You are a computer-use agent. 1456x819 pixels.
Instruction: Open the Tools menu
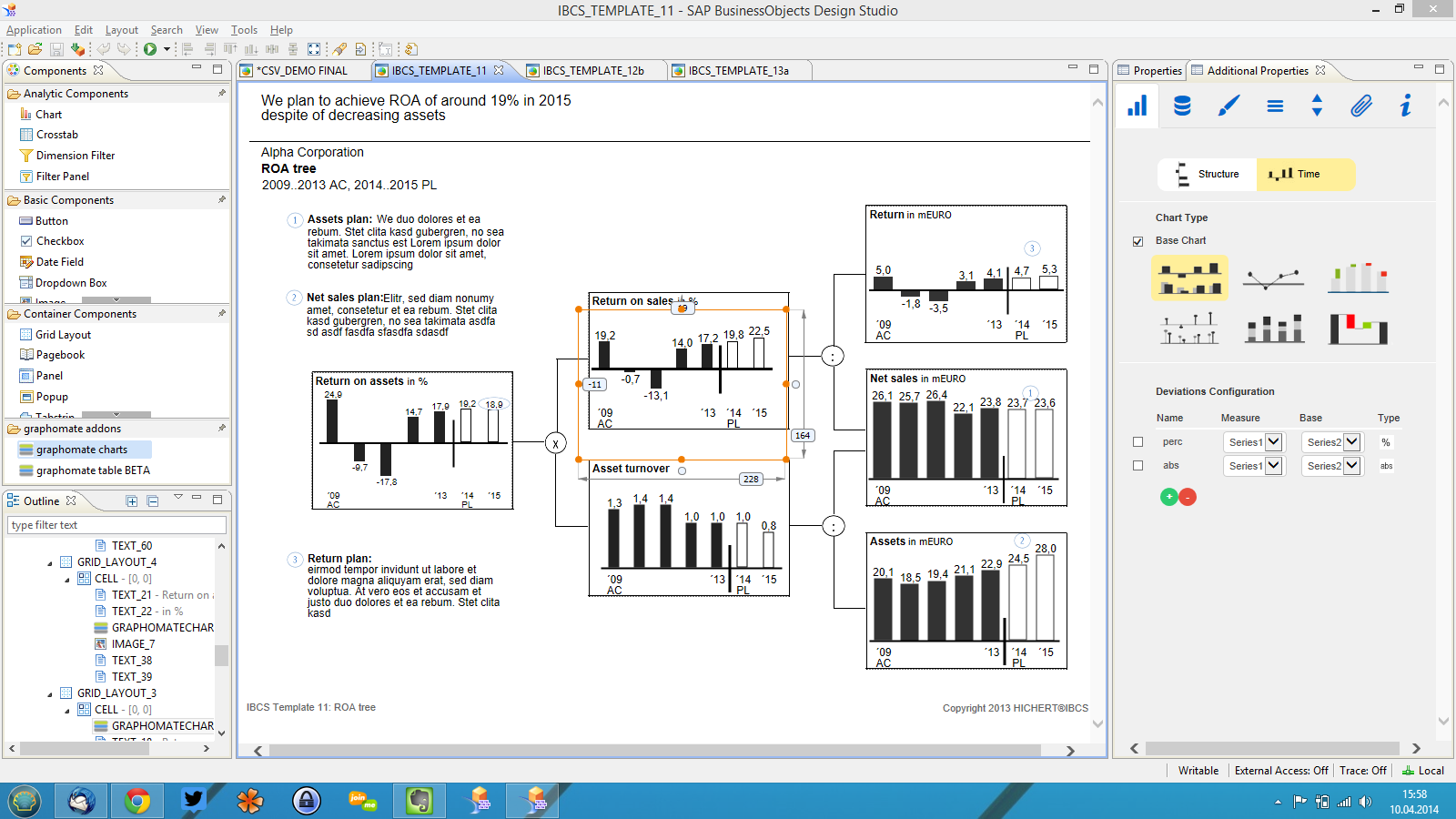[244, 30]
